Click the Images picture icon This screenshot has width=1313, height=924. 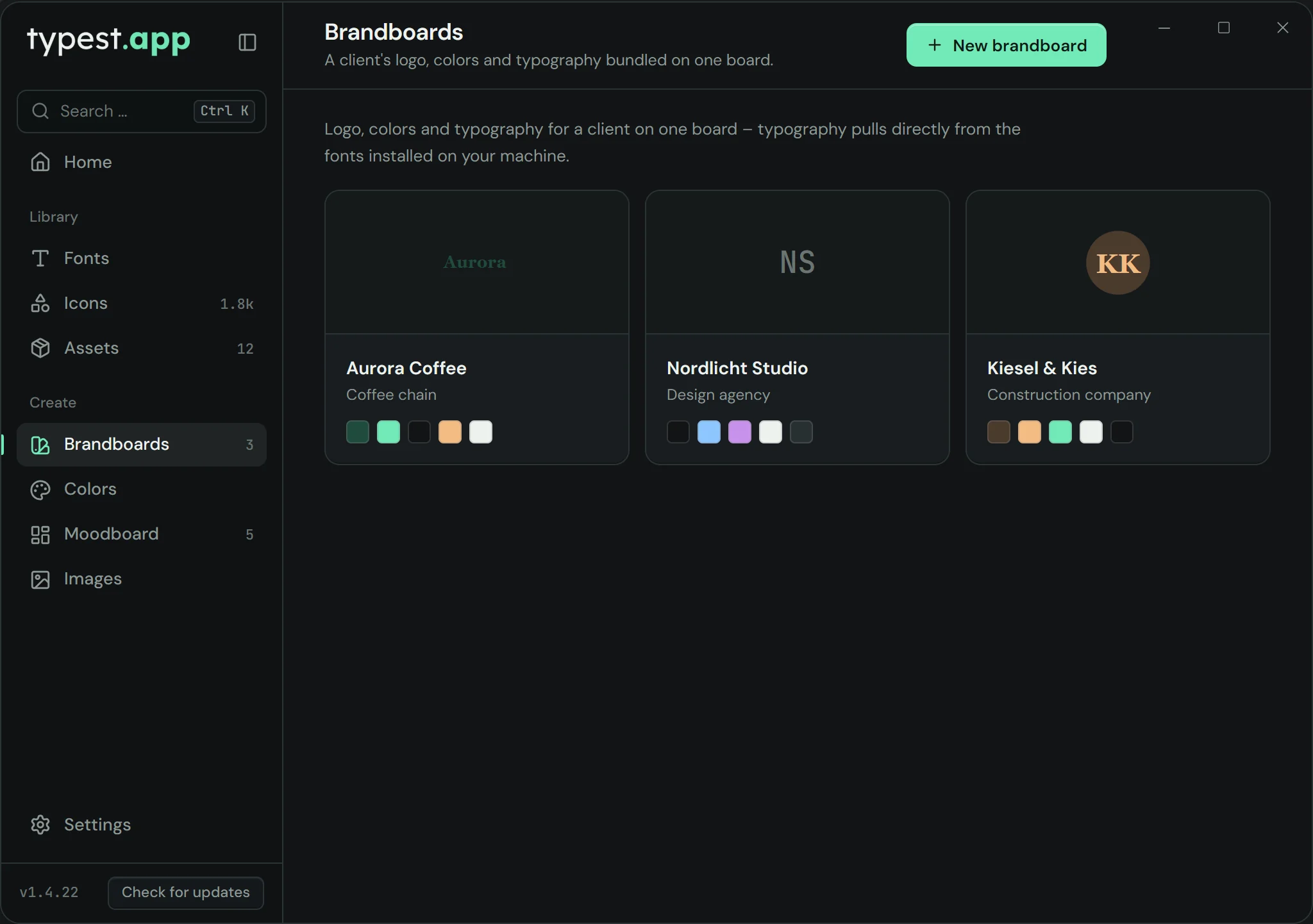(x=40, y=579)
